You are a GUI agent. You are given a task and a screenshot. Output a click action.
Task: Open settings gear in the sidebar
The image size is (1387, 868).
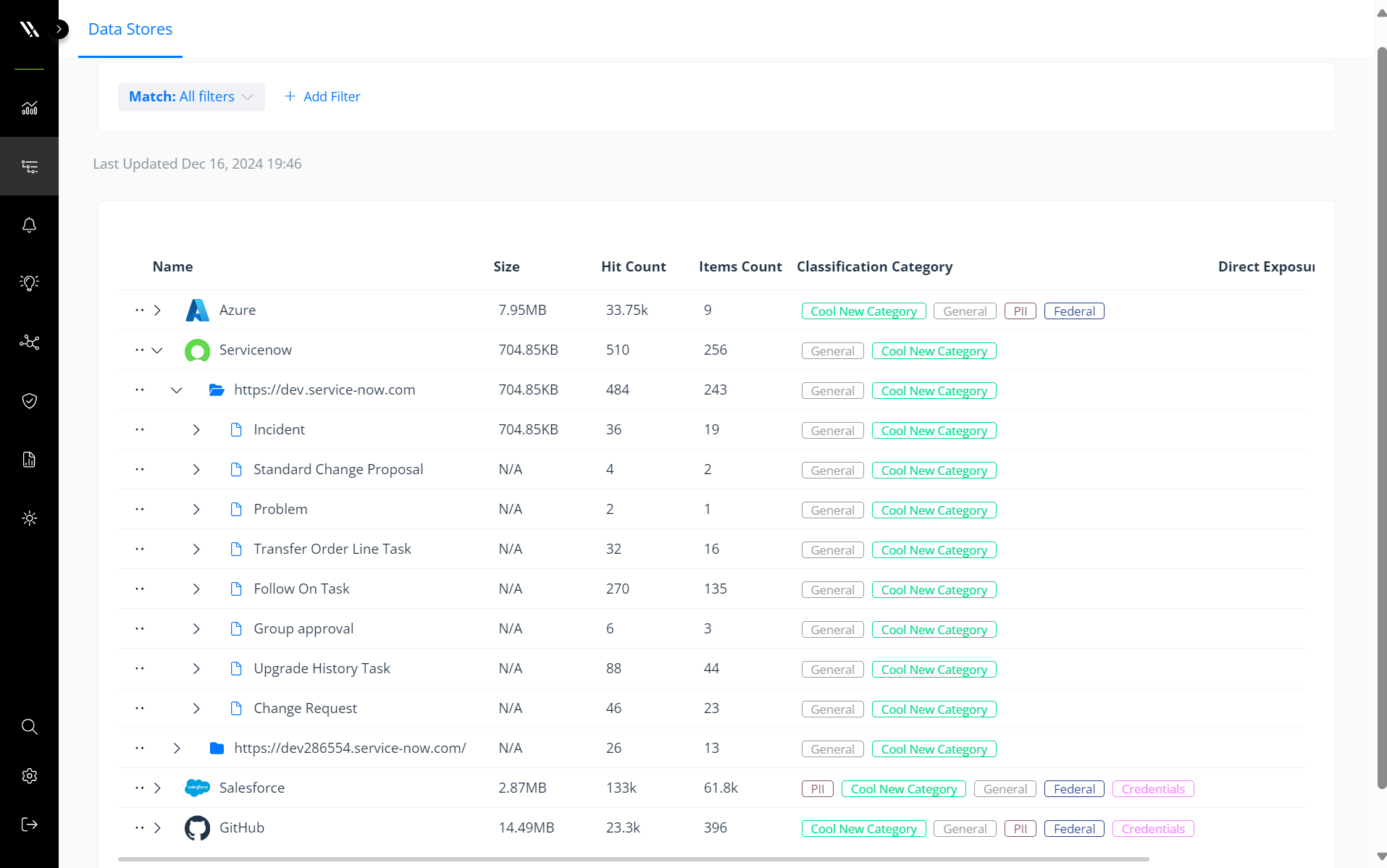pos(29,776)
